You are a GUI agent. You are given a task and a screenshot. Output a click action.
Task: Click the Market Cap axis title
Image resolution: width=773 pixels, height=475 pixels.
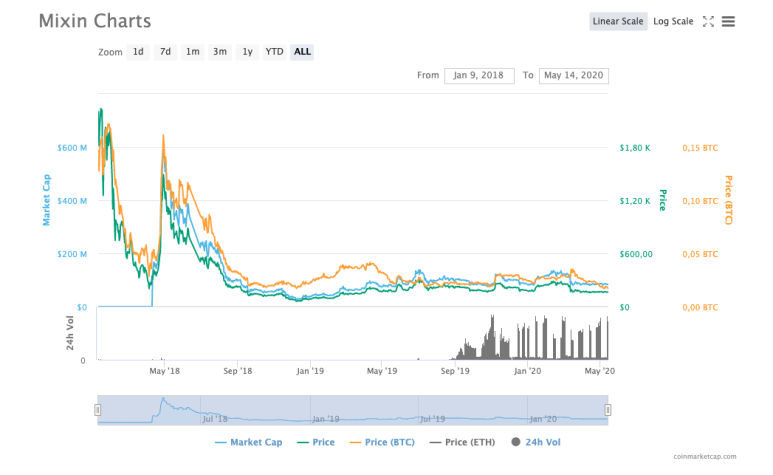46,200
